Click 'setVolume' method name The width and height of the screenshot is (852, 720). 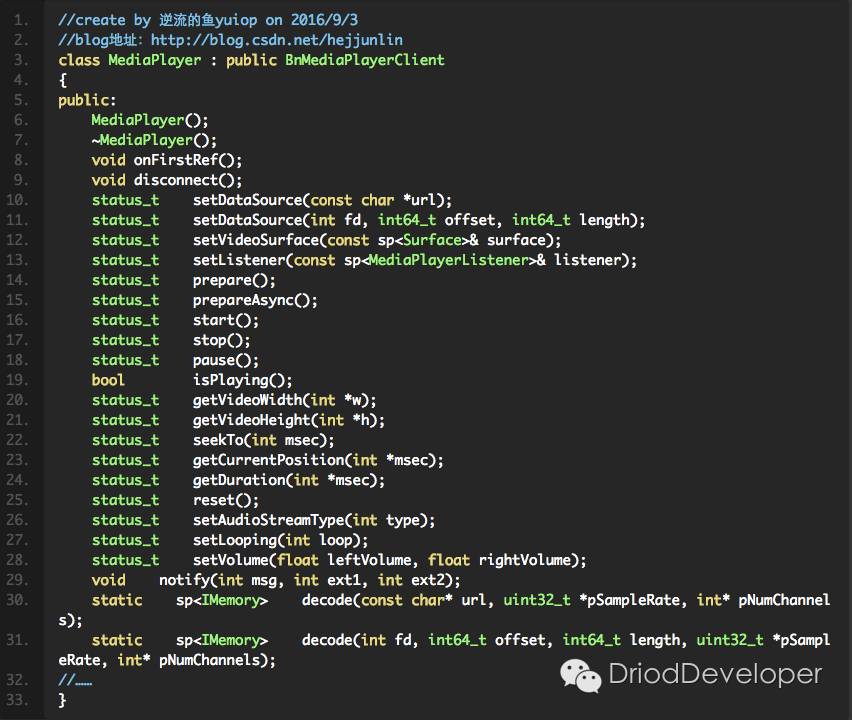pos(230,561)
